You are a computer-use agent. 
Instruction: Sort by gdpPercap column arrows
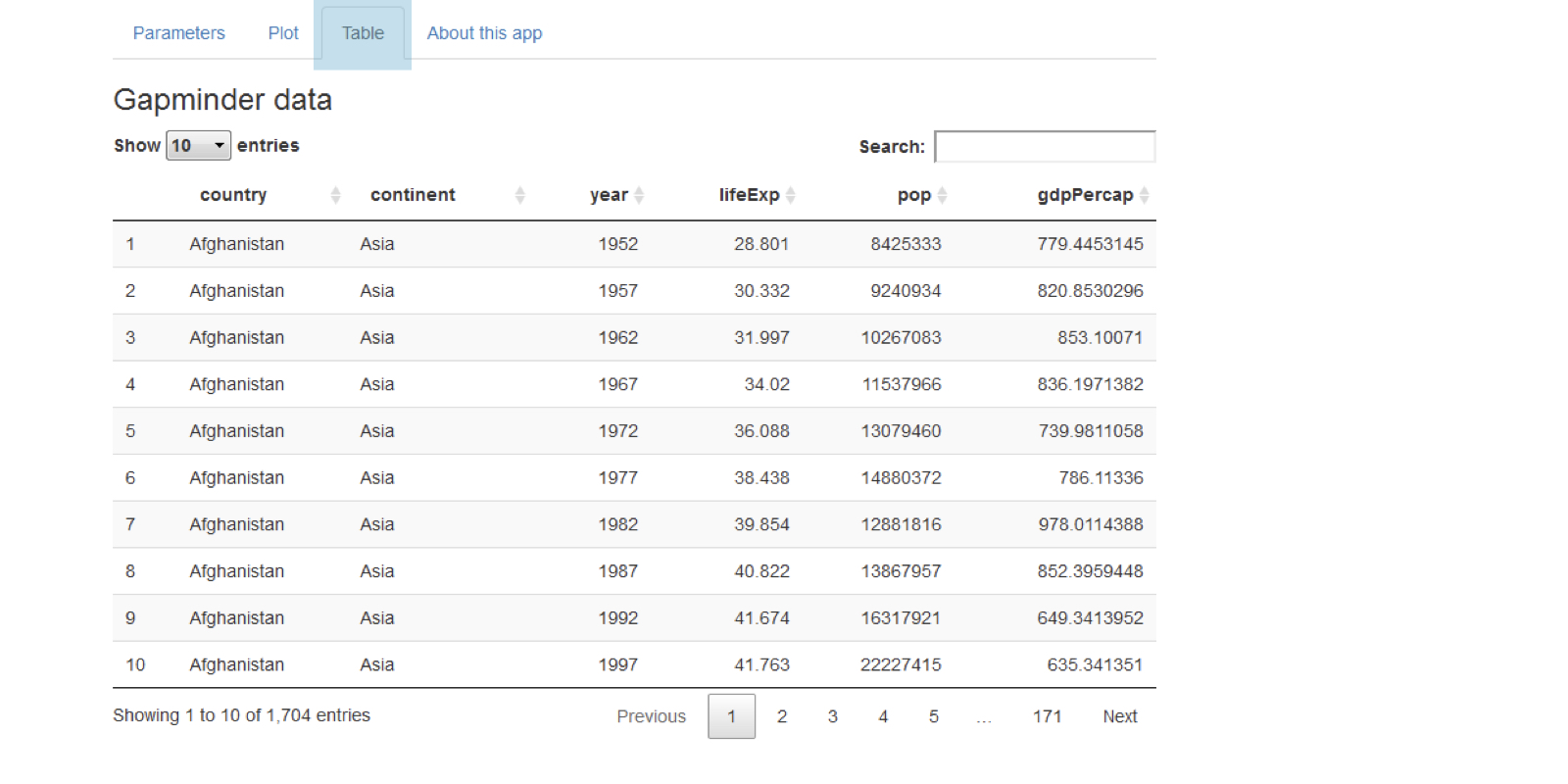click(1144, 195)
